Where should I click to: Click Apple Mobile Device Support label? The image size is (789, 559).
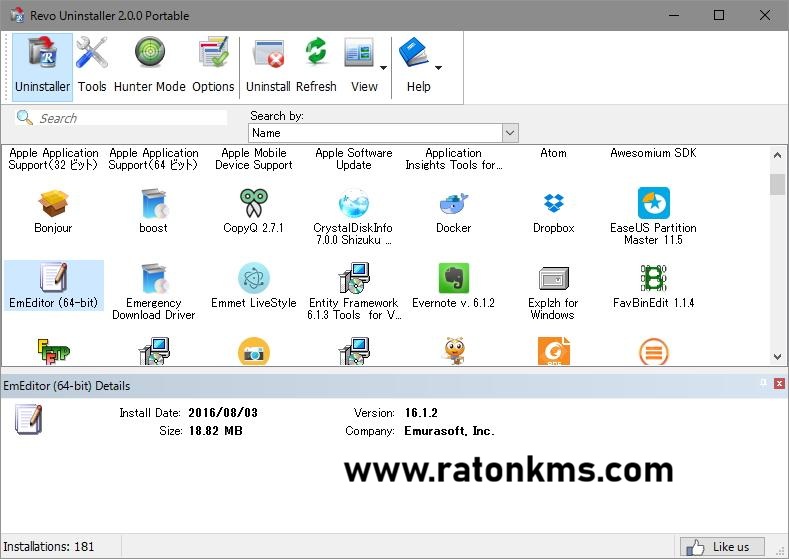click(254, 159)
